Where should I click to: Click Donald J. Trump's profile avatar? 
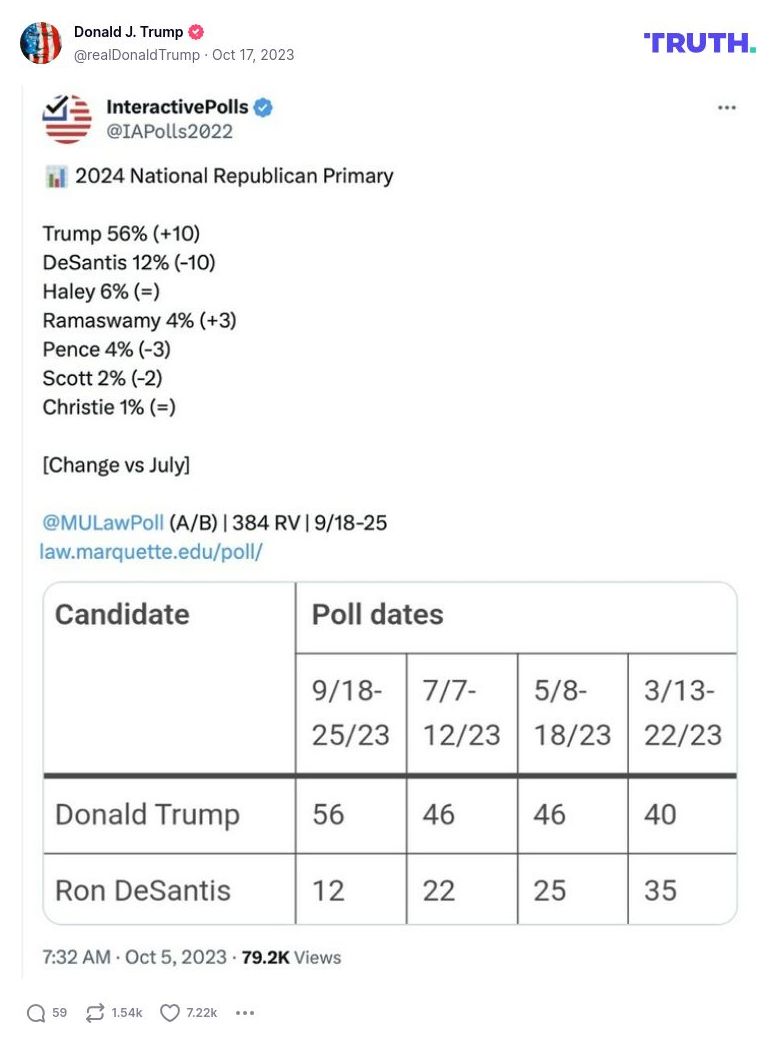(x=41, y=43)
